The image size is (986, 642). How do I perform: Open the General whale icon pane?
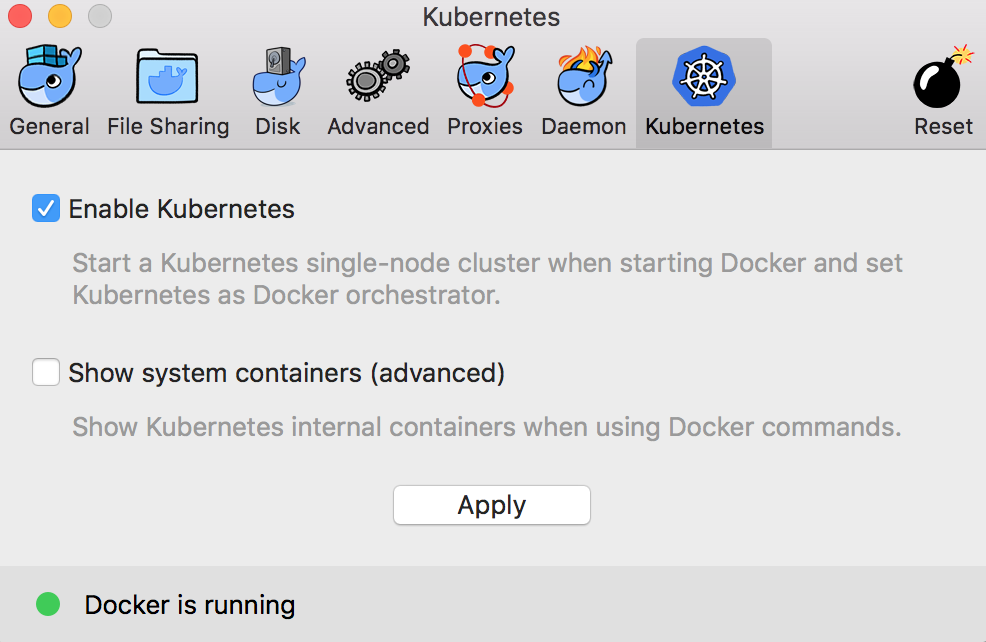point(49,77)
